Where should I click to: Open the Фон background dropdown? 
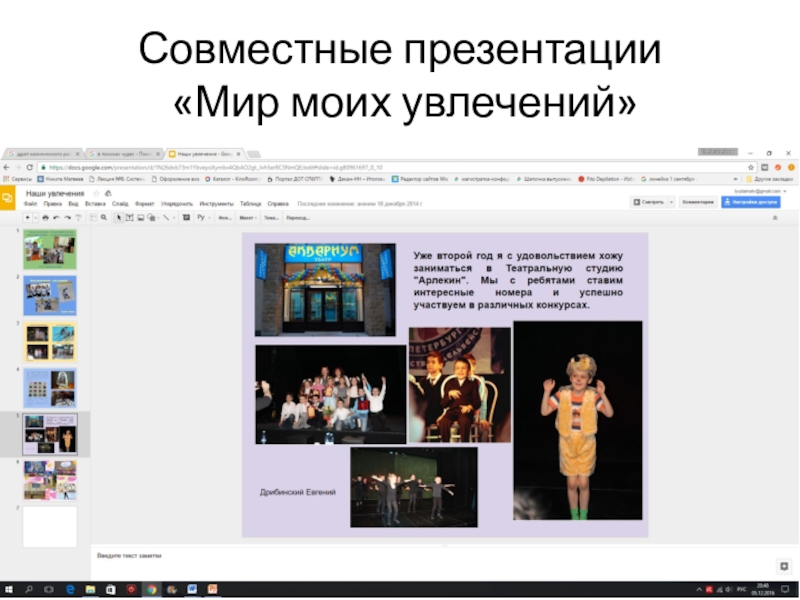tap(225, 217)
